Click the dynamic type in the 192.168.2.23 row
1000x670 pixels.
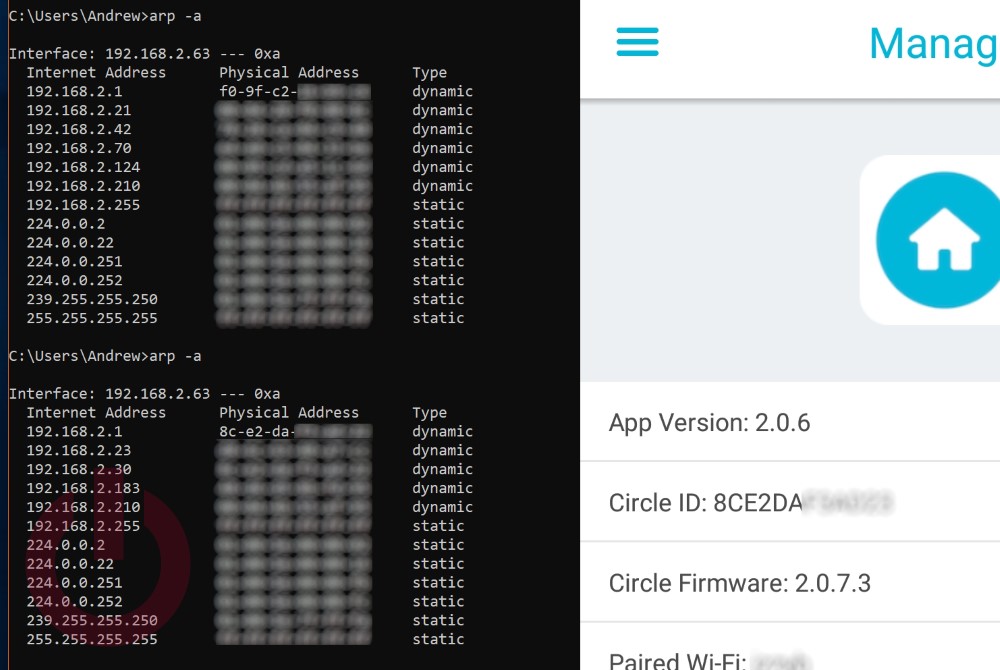442,450
